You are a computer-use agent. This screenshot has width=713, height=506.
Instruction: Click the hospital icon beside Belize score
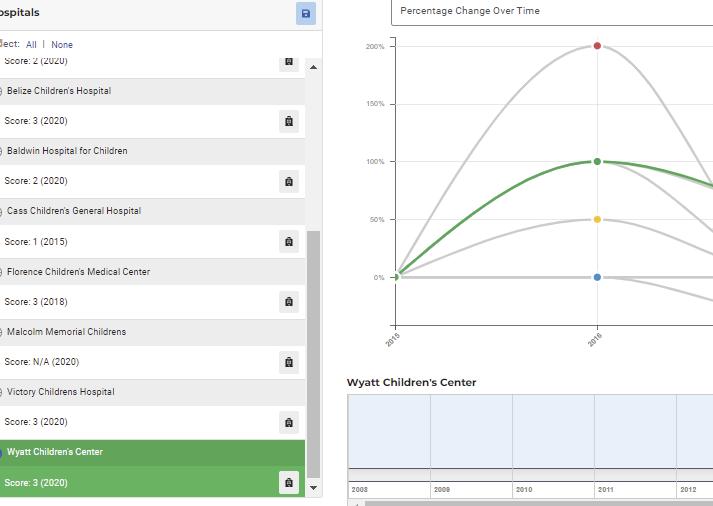pos(289,121)
